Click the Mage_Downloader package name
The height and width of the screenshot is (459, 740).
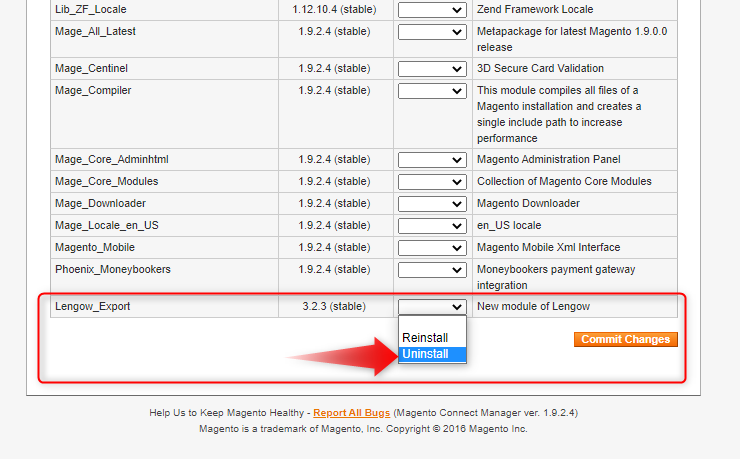[x=100, y=203]
